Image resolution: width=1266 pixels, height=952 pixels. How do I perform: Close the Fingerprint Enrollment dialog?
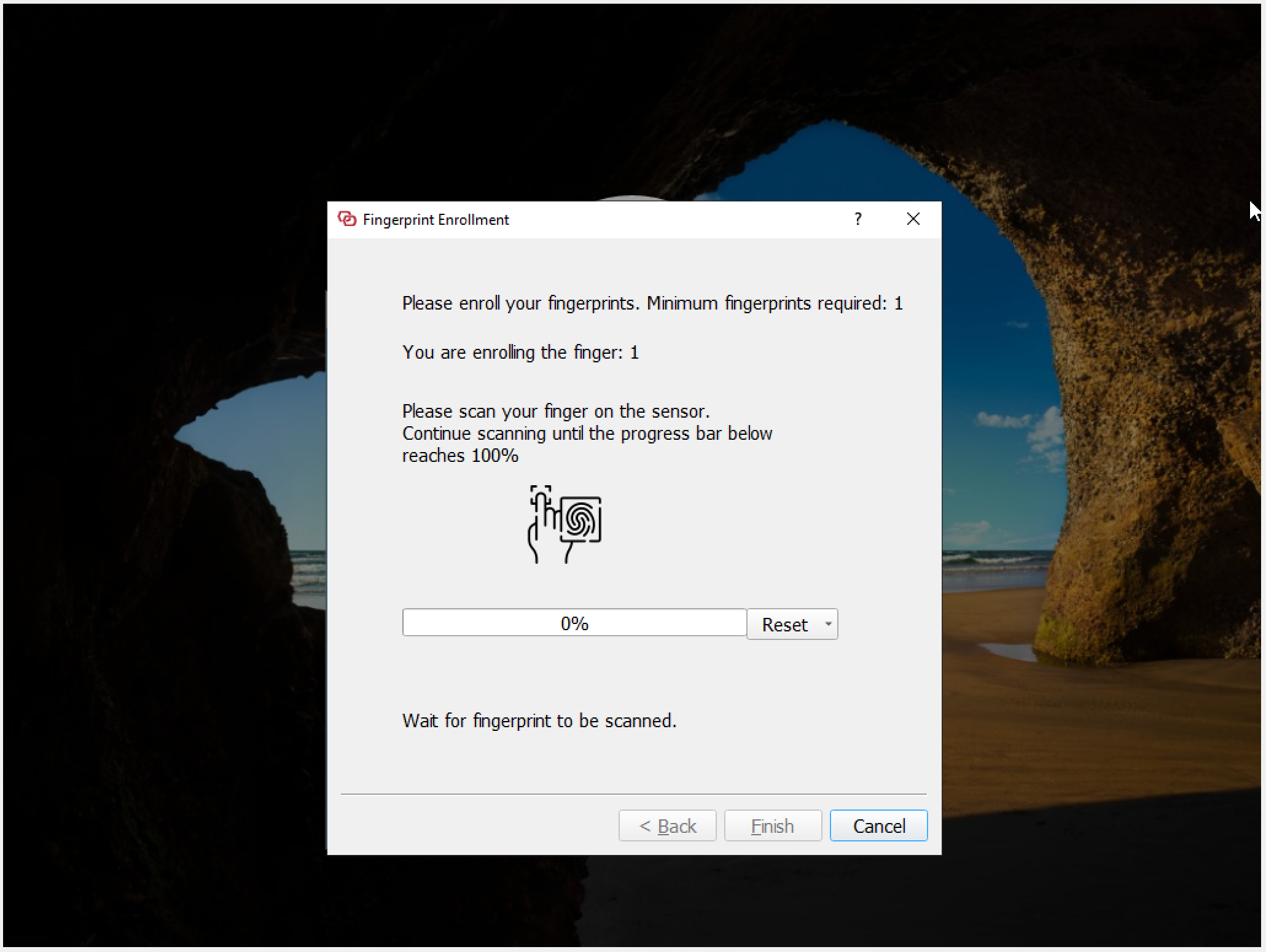[x=913, y=219]
